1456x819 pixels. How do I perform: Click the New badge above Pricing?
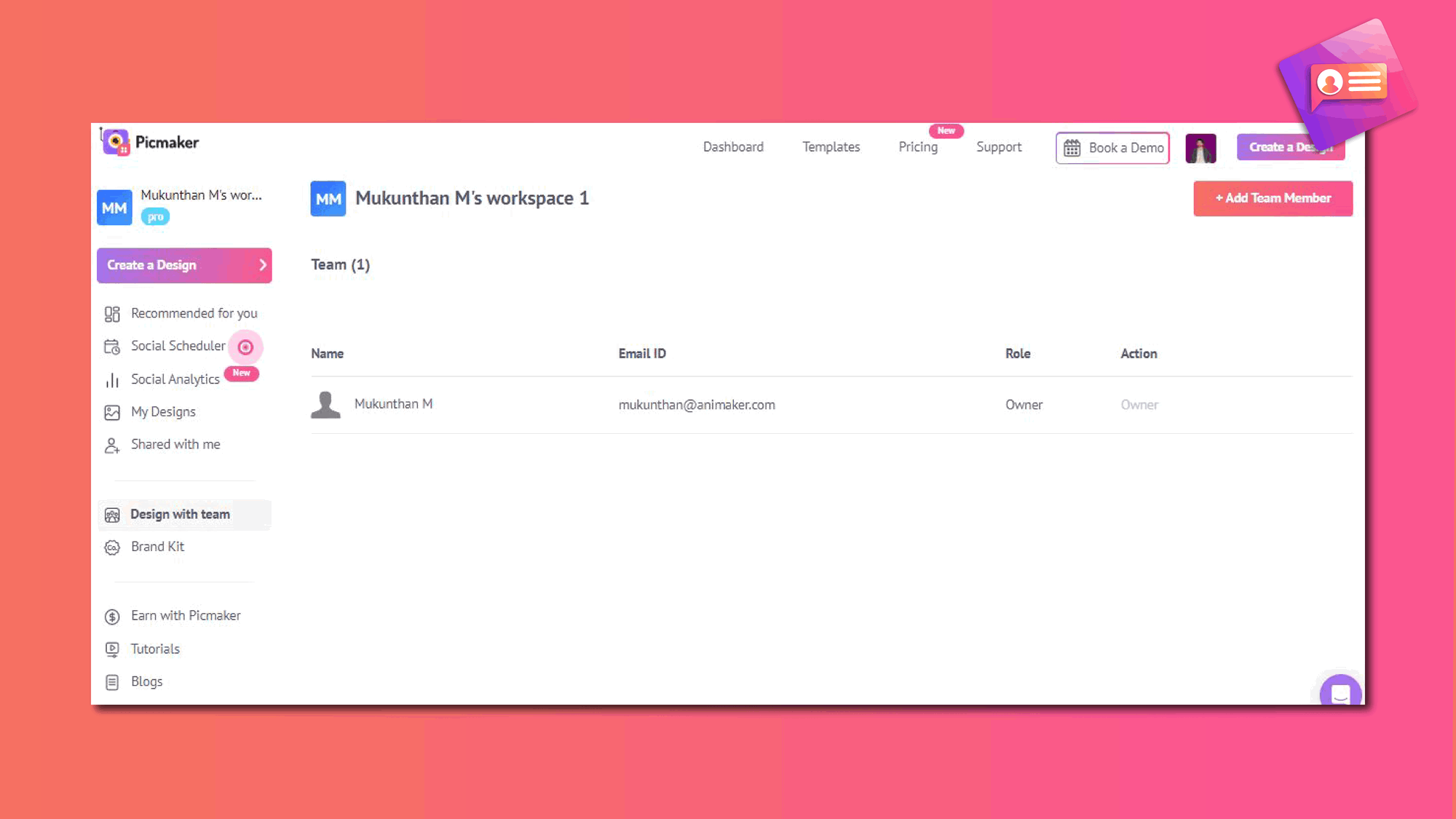coord(946,131)
